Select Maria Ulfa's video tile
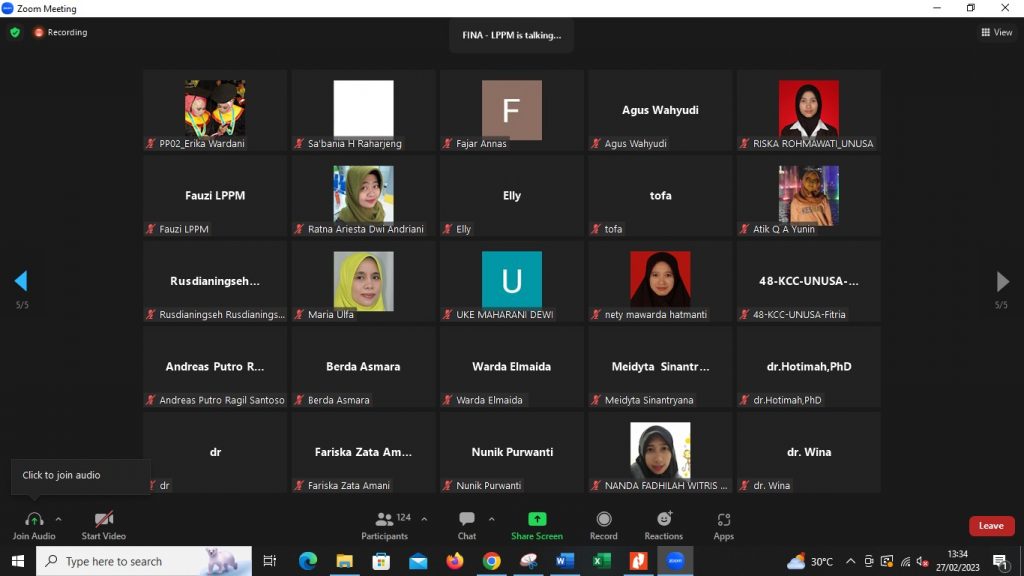Screen dimensions: 1024x576 pos(363,281)
